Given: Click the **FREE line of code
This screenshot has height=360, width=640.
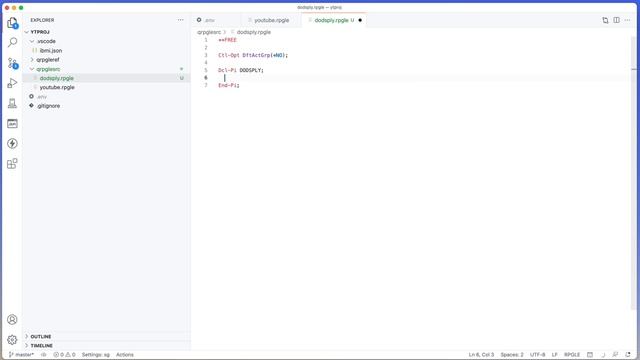Looking at the screenshot, I should [x=227, y=40].
